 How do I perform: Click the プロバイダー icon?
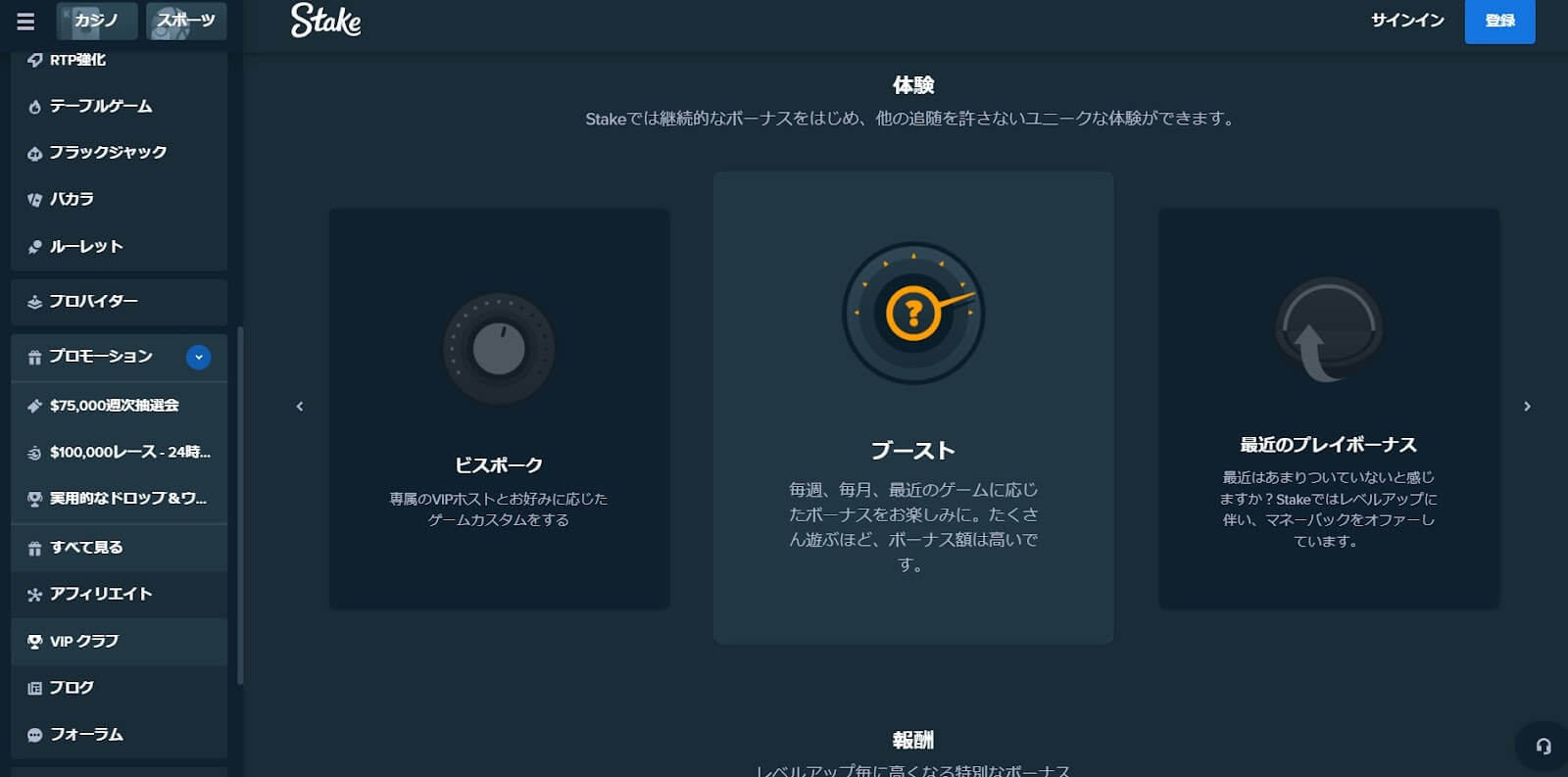click(x=34, y=303)
